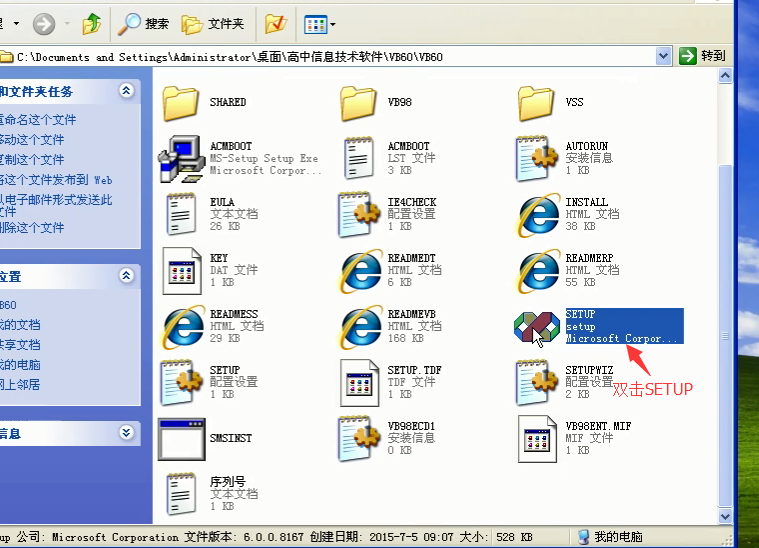Open the SHARED folder icon

(x=181, y=103)
